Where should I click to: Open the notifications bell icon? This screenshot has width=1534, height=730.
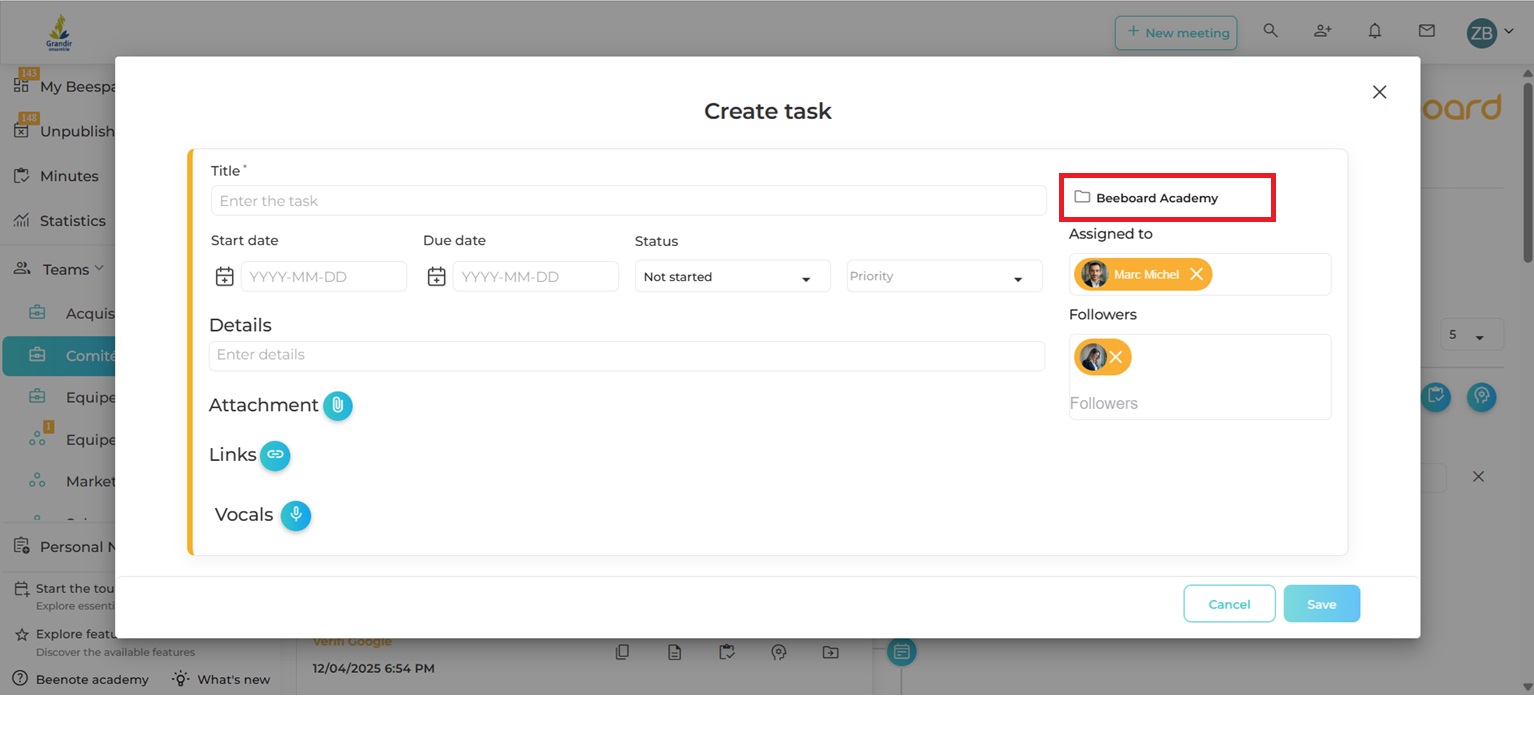pos(1374,31)
